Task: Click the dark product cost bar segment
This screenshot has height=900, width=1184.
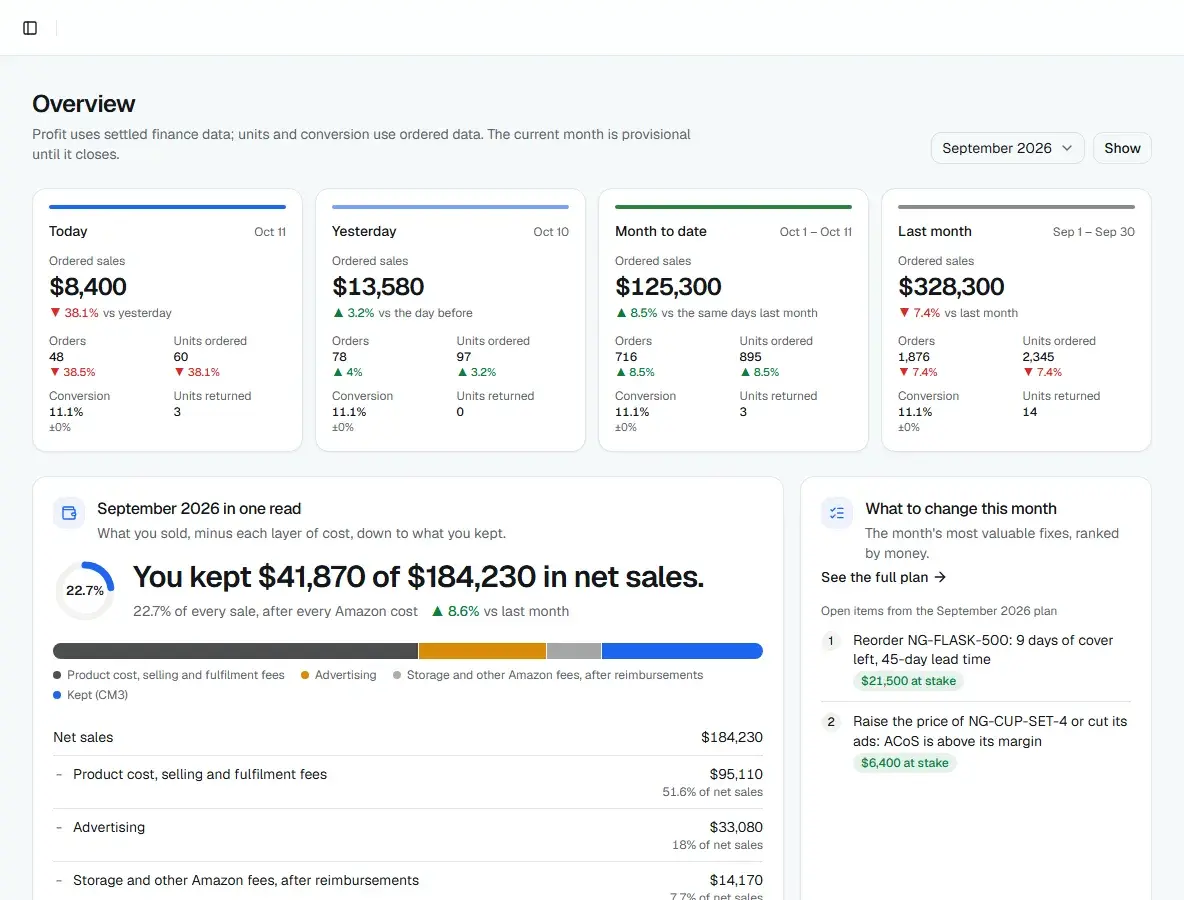Action: [x=236, y=651]
